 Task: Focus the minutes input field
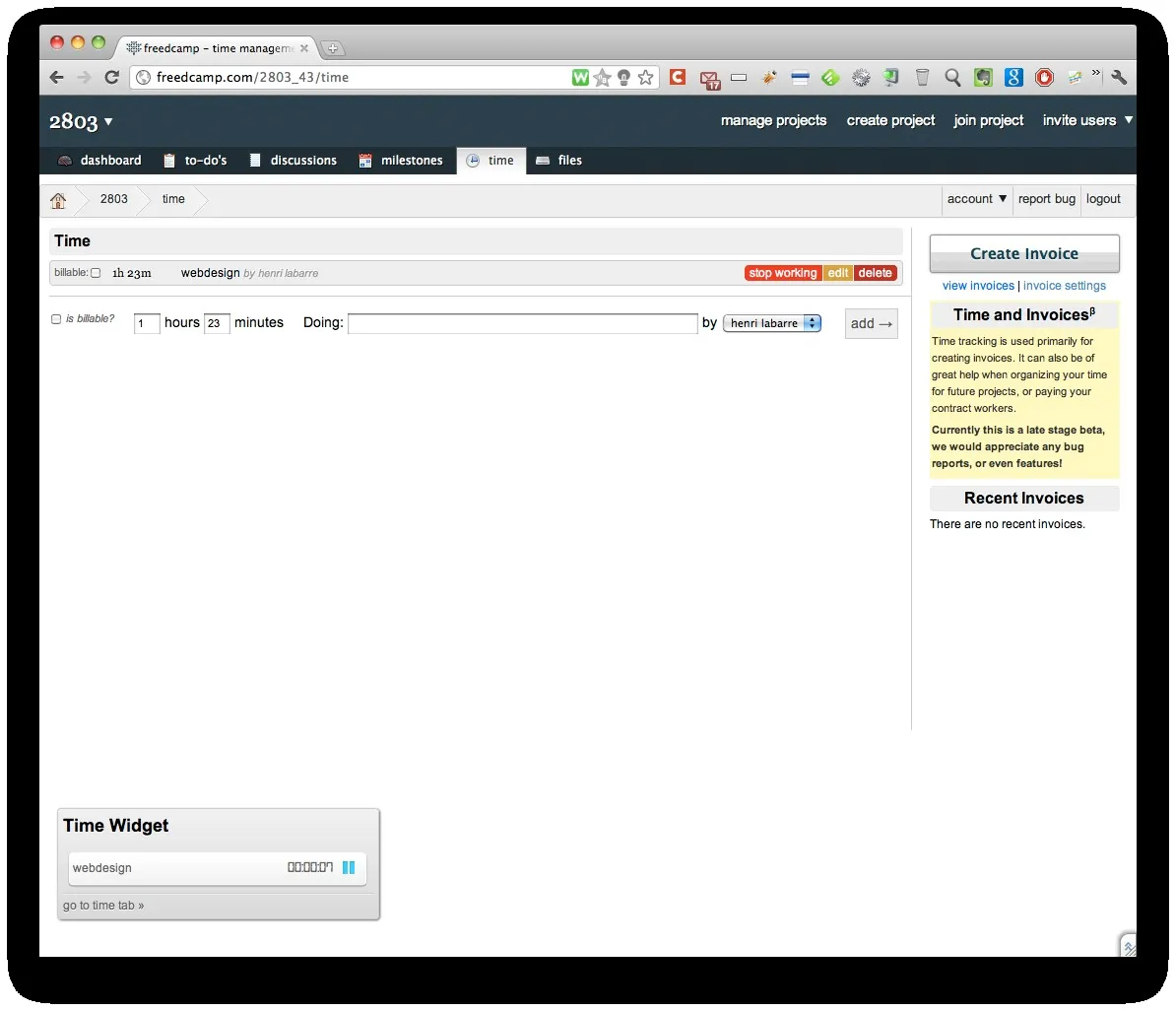click(217, 323)
